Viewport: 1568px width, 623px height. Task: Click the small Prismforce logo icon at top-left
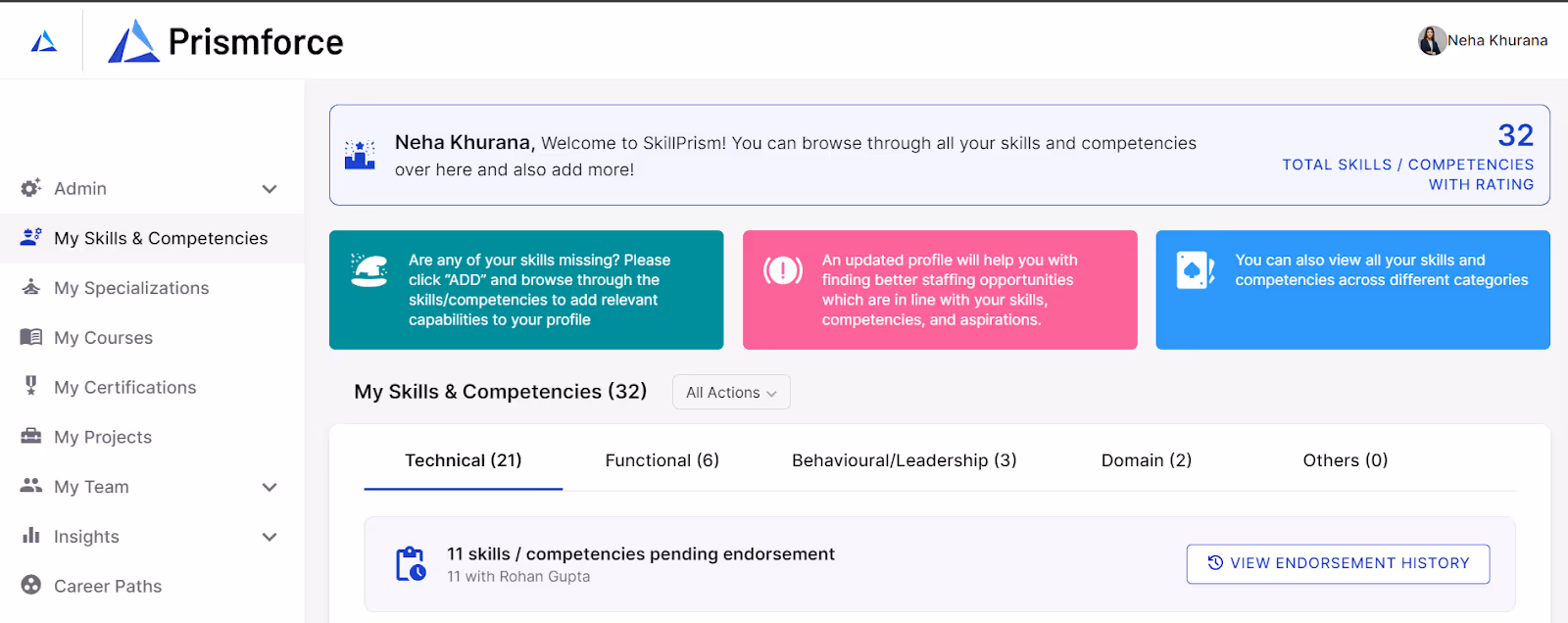[44, 41]
